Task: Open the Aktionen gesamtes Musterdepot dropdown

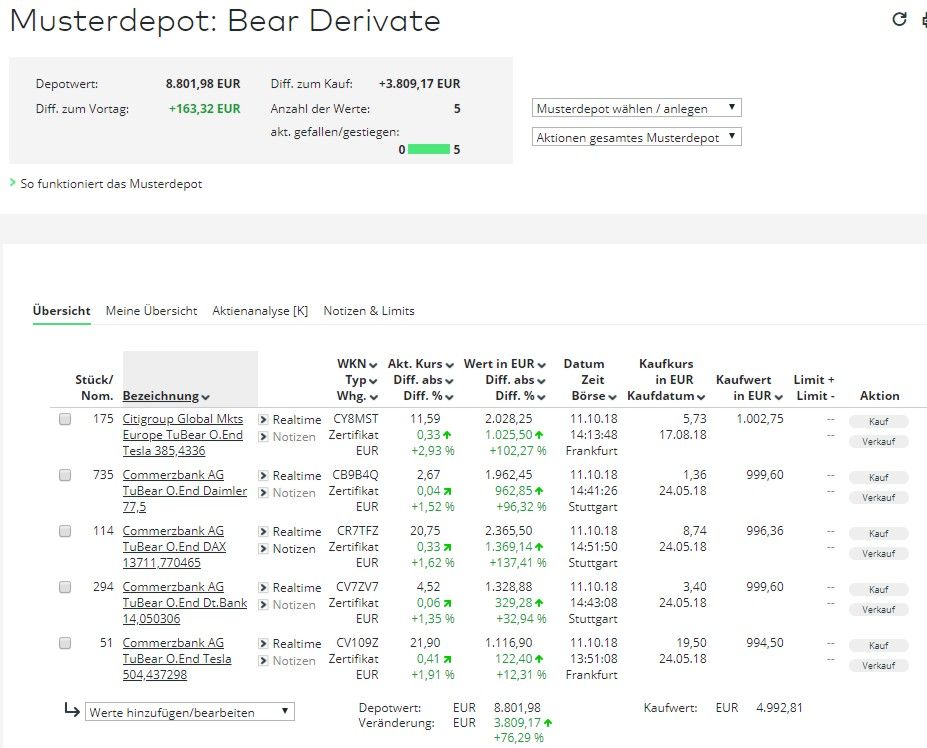Action: click(x=637, y=136)
